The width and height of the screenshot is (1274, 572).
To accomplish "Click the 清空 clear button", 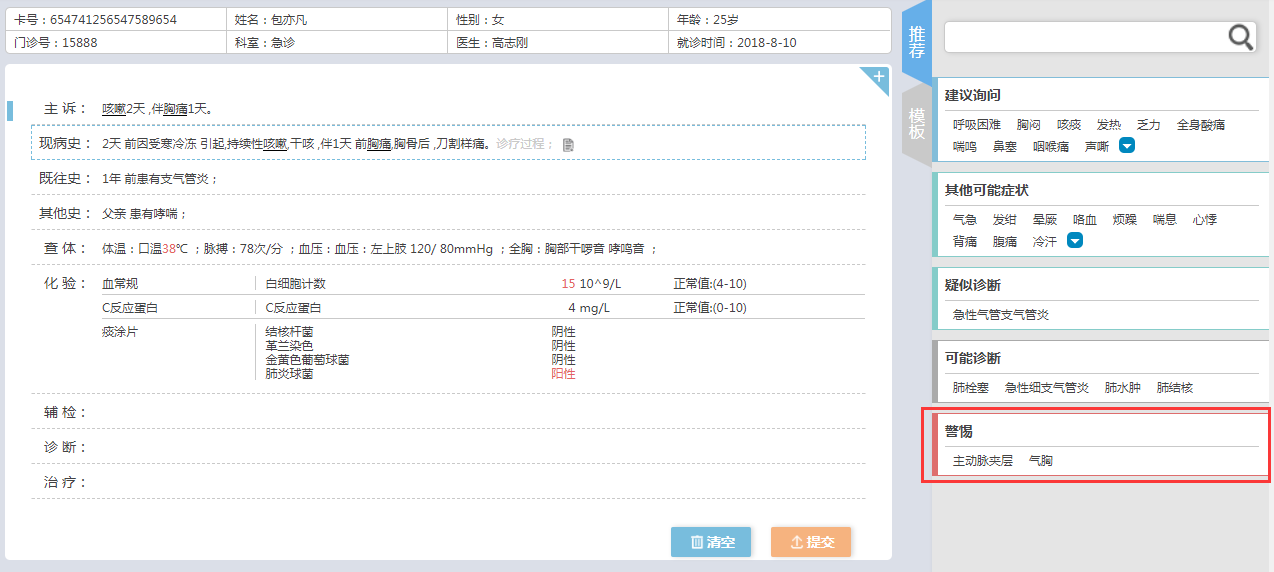I will 711,542.
